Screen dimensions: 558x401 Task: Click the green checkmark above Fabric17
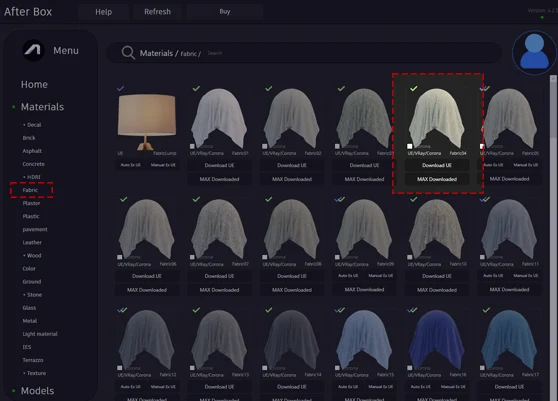pos(486,310)
